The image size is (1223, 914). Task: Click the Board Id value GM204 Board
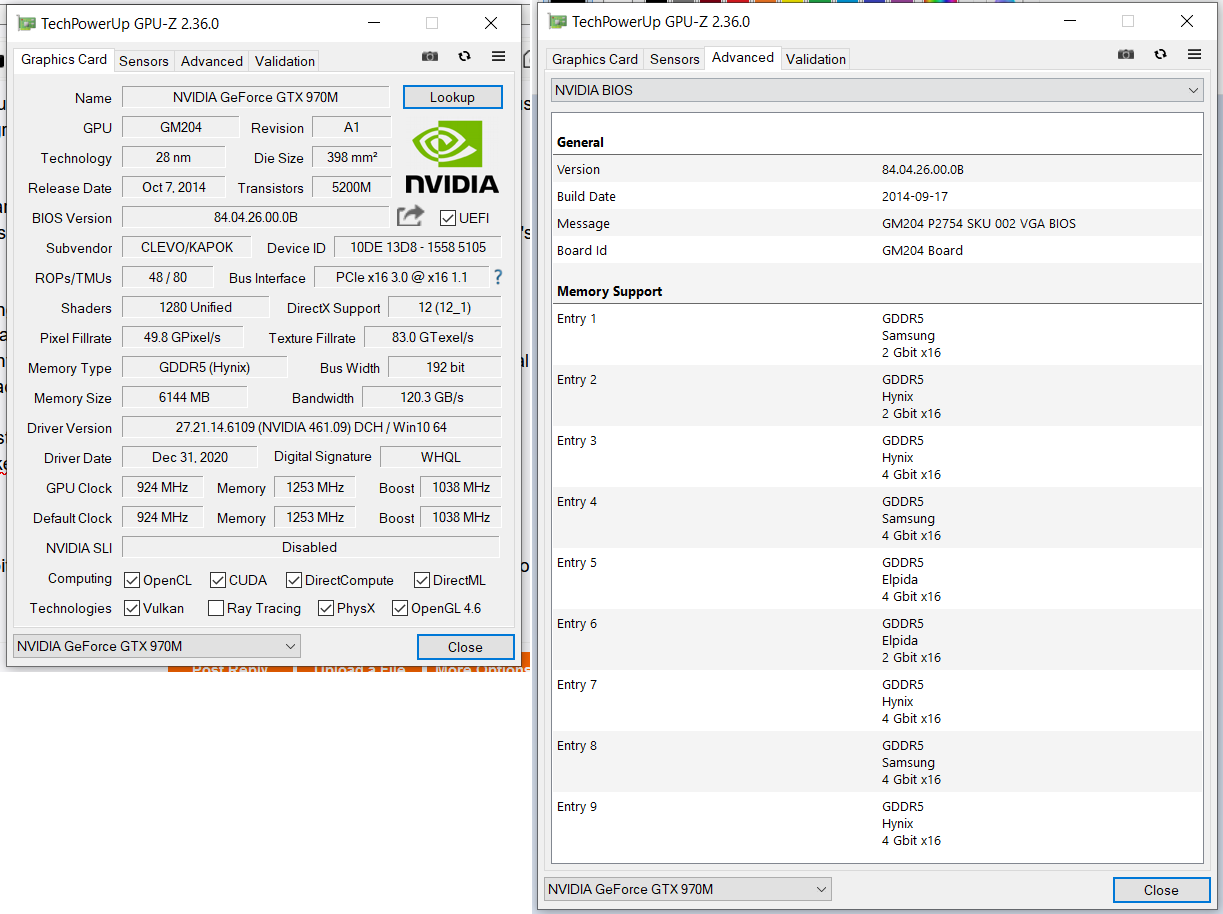click(922, 251)
